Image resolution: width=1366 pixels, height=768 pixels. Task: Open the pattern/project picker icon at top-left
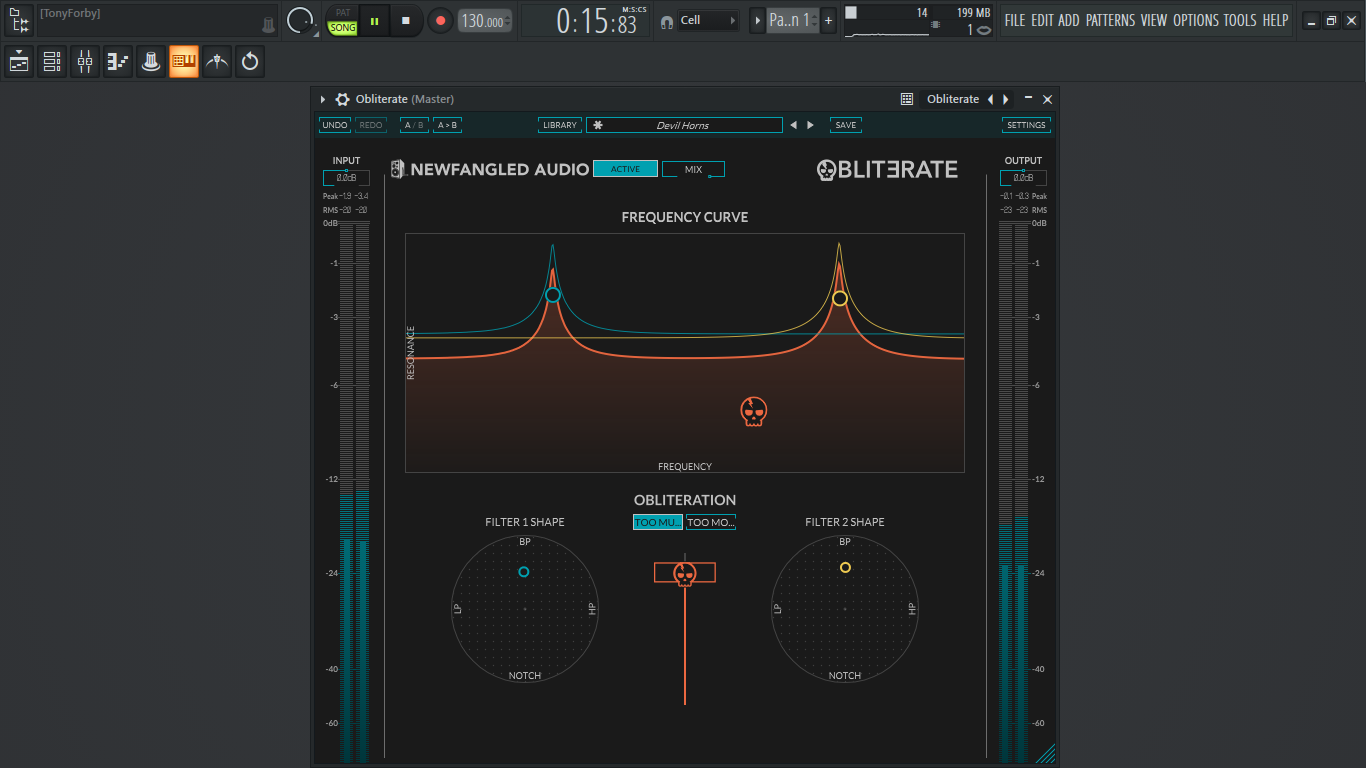point(17,20)
